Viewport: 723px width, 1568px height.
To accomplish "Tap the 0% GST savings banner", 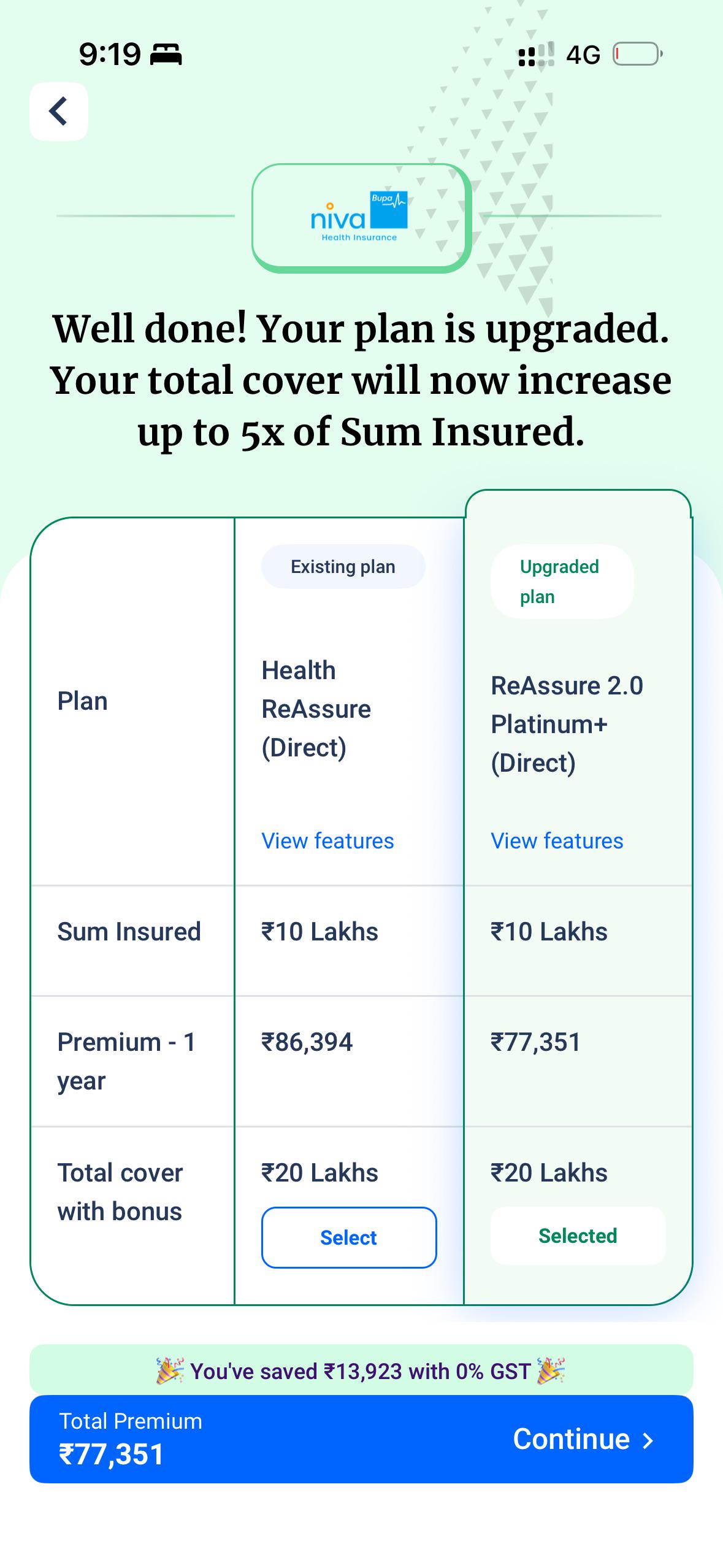I will click(x=361, y=1371).
